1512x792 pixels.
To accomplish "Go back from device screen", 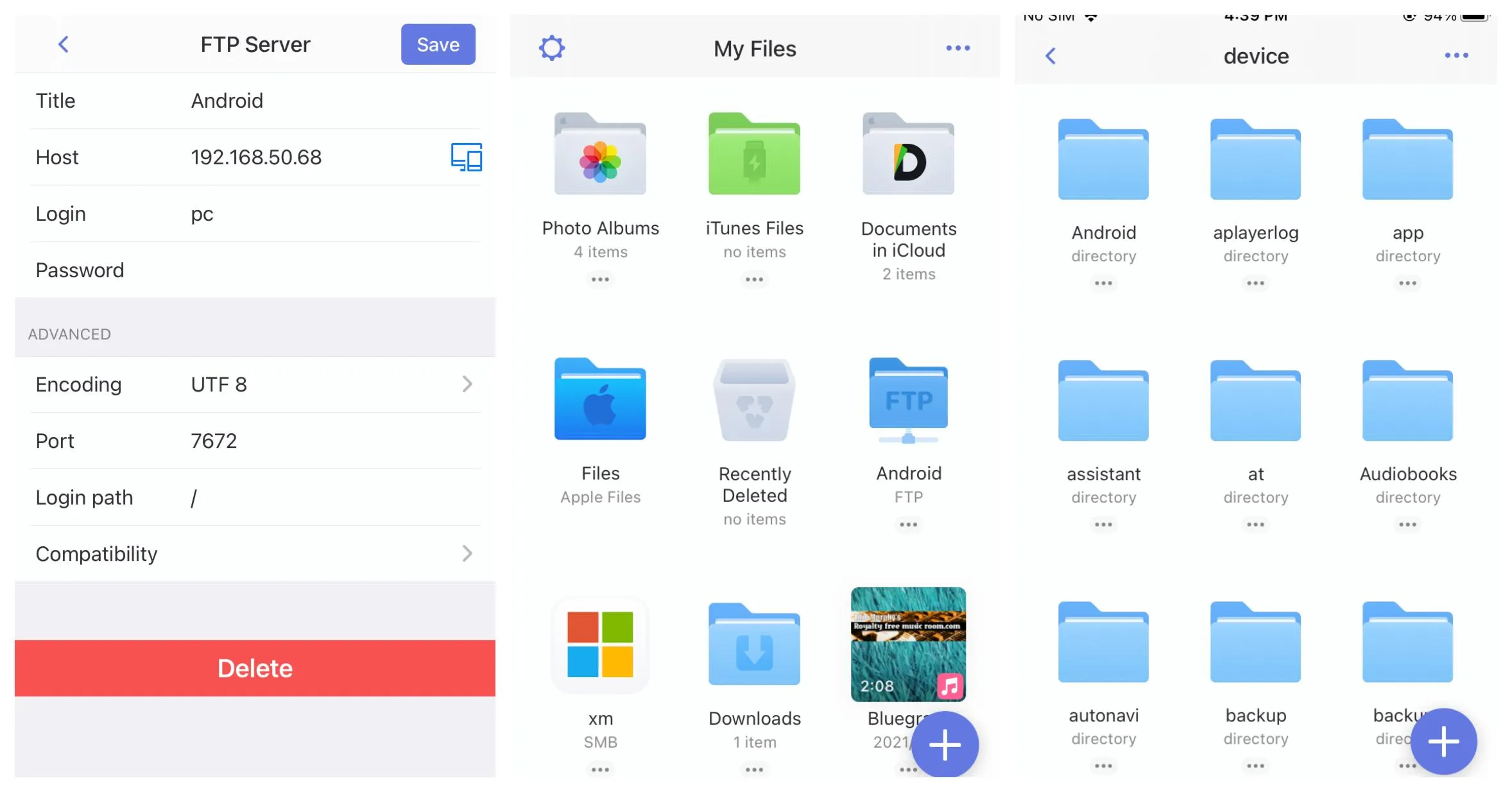I will click(x=1050, y=56).
